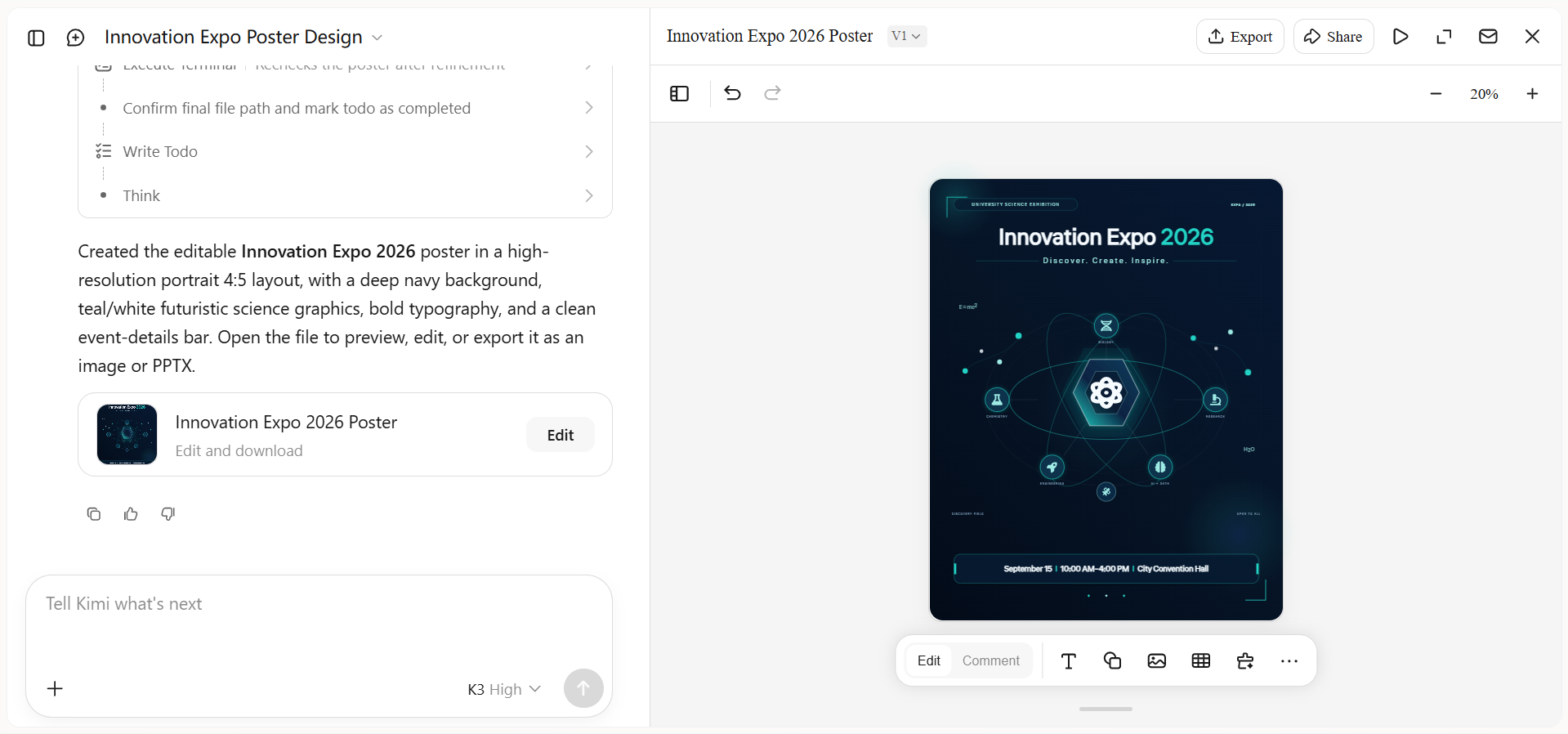This screenshot has height=734, width=1568.
Task: Expand the preview to fullscreen icon
Action: [1445, 36]
